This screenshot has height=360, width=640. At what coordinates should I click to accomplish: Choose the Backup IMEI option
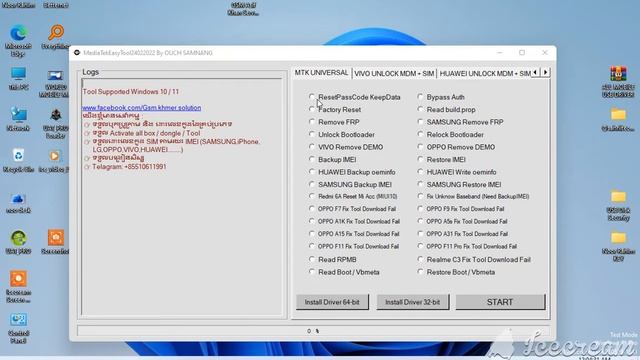coord(312,160)
